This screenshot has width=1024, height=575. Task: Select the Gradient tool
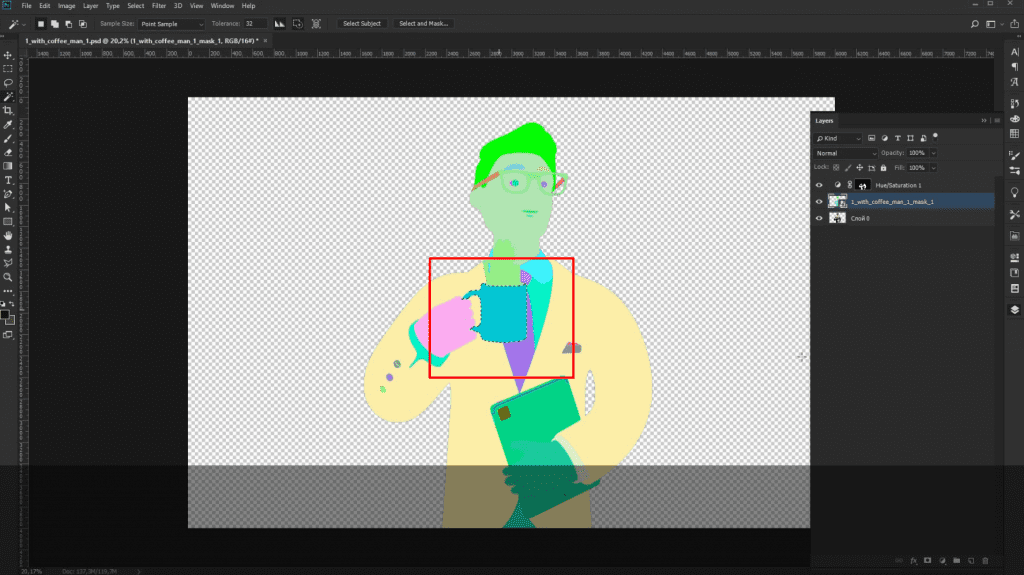pyautogui.click(x=8, y=166)
